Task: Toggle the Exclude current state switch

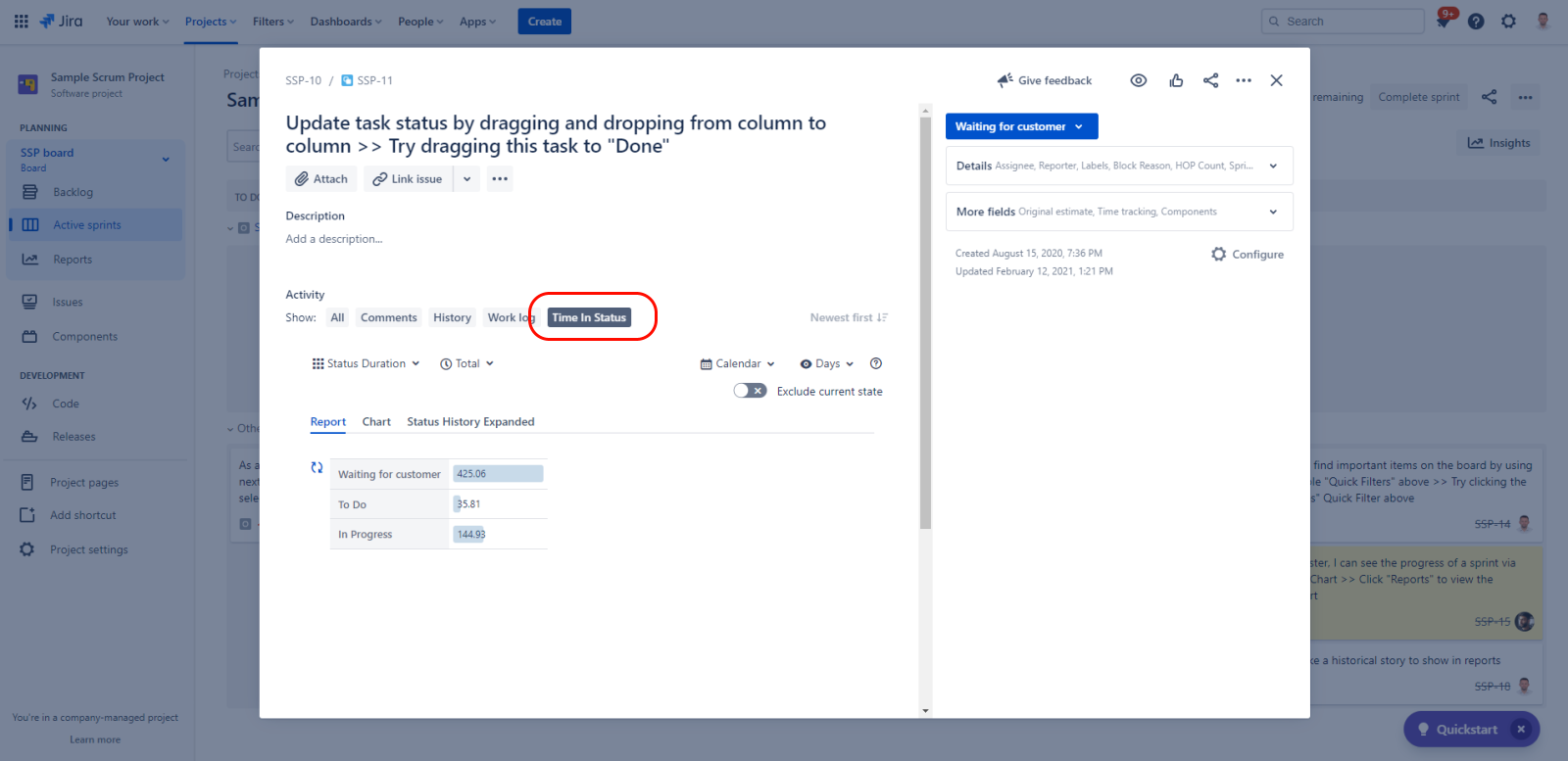Action: point(750,391)
